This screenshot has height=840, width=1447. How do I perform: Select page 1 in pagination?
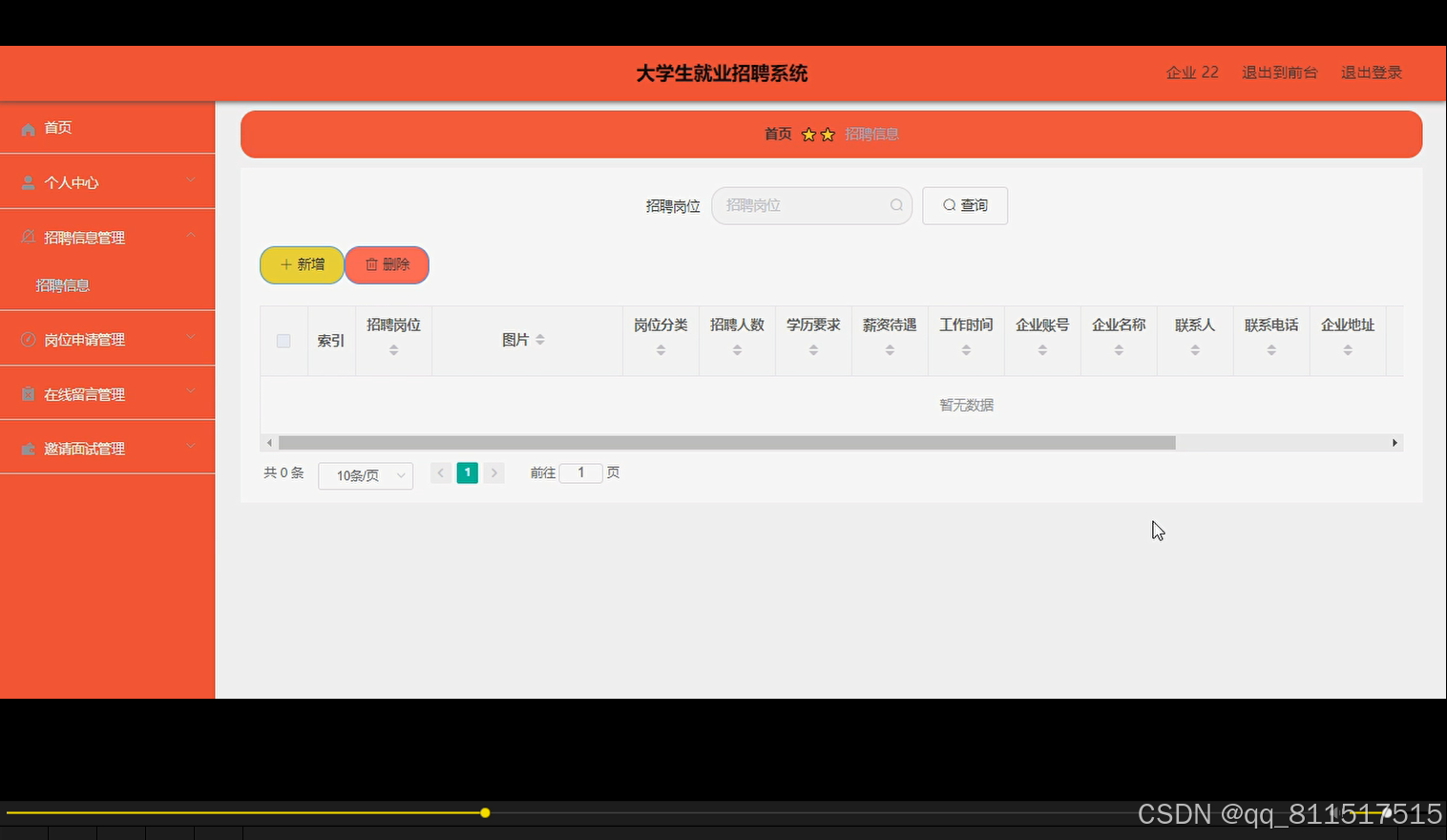pos(468,472)
